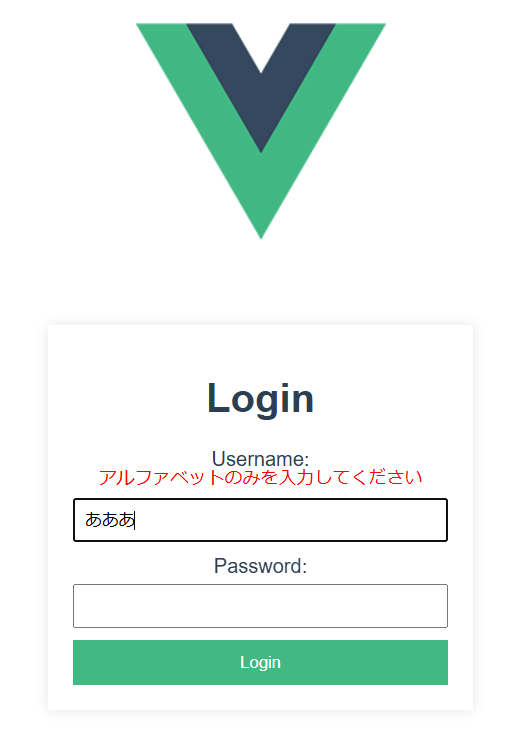
Task: Select the empty Password input box
Action: 260,606
